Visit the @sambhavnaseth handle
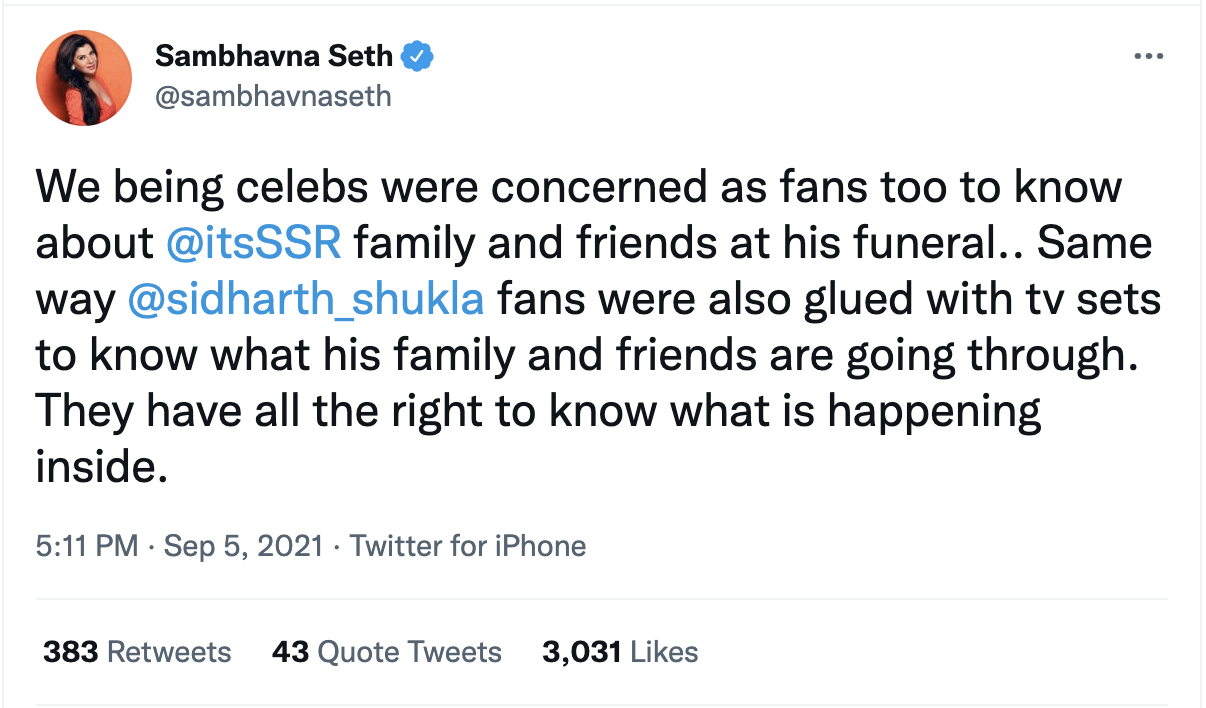 [x=273, y=96]
